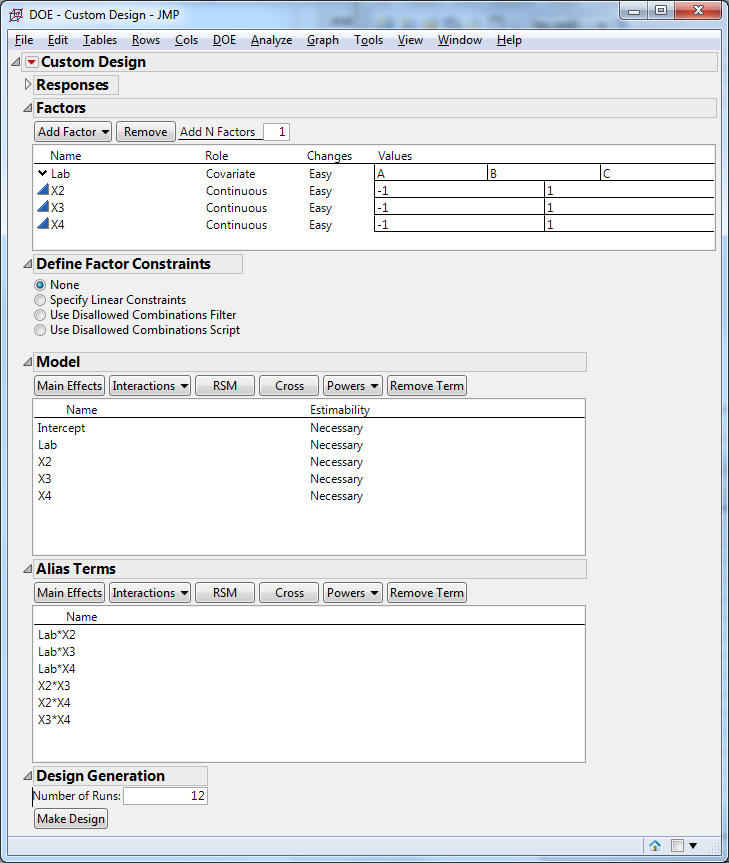The image size is (729, 863).
Task: Click Alias Terms Main Effects button
Action: (69, 593)
